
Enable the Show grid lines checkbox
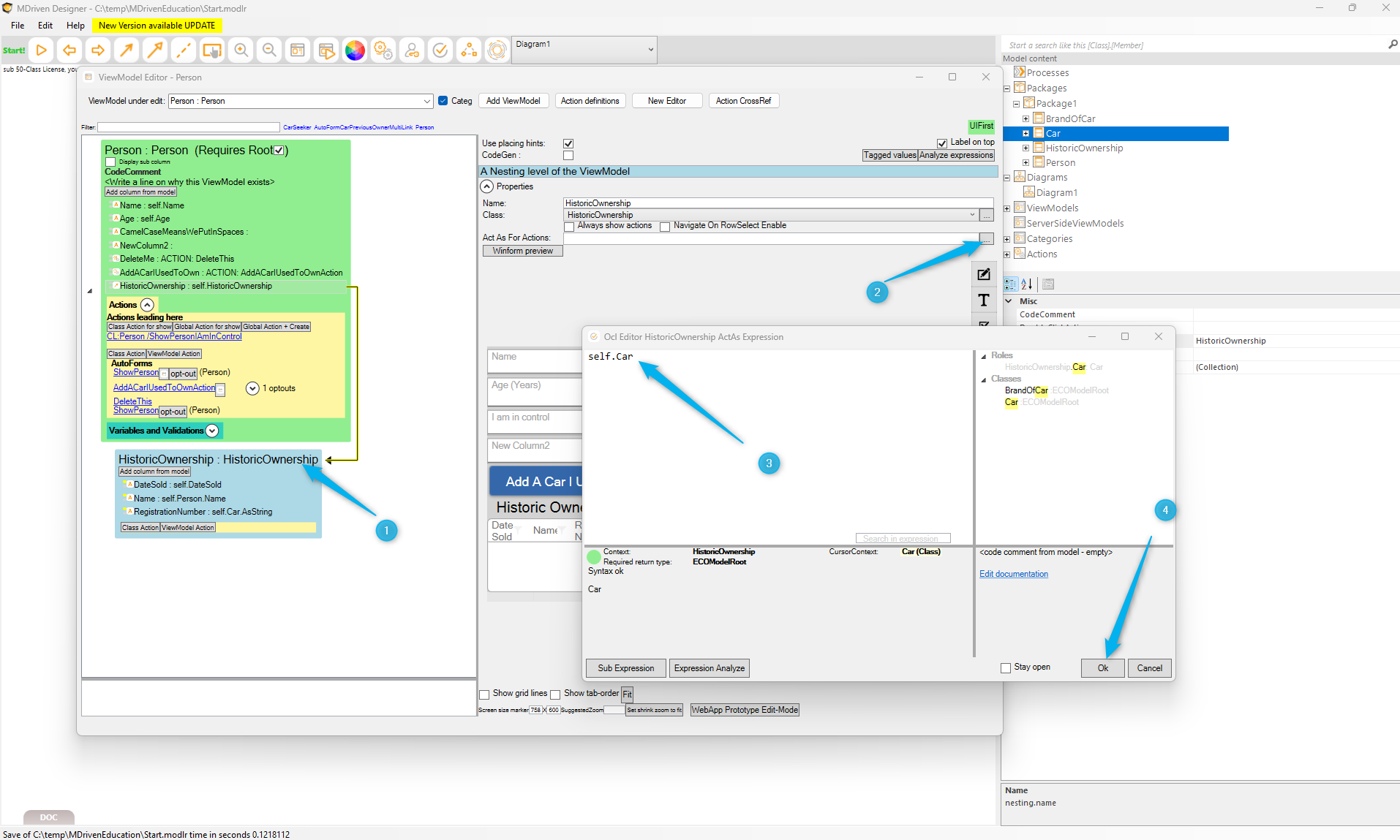point(484,695)
